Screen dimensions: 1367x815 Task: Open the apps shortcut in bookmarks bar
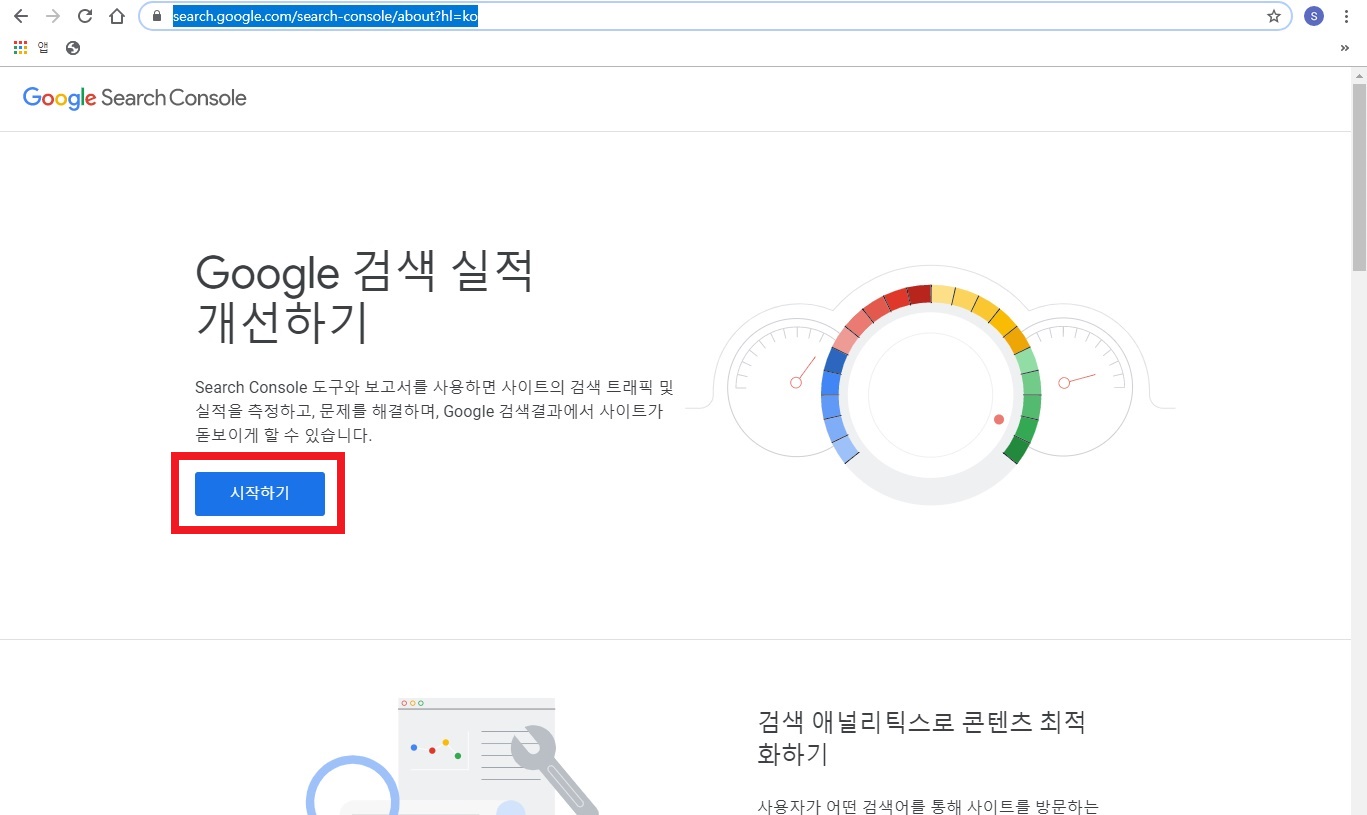20,47
